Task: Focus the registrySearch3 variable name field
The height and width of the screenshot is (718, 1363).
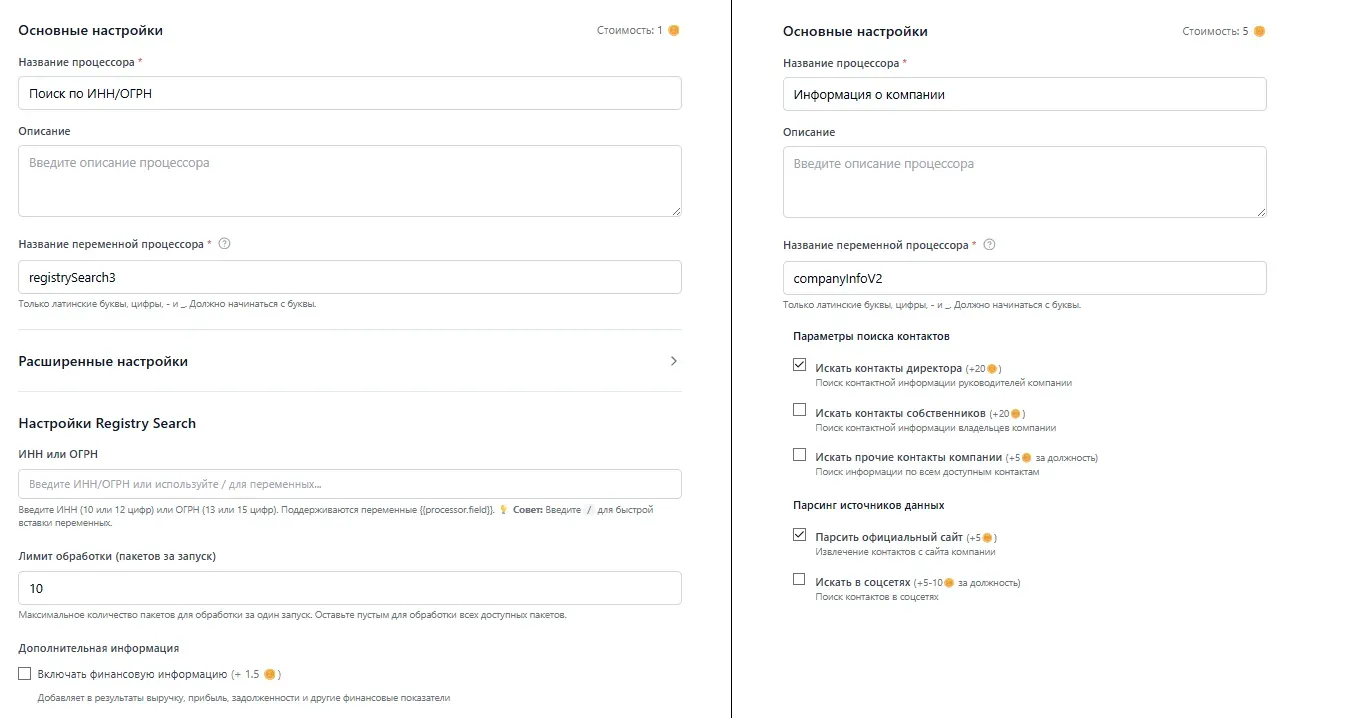Action: coord(350,277)
